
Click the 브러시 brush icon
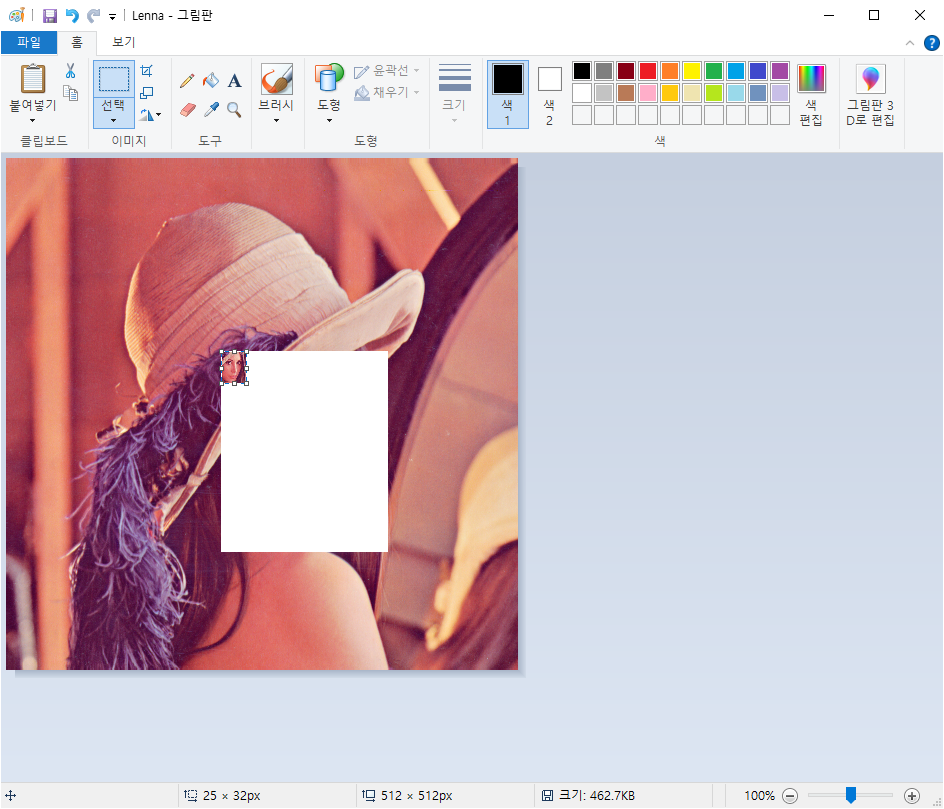click(276, 79)
